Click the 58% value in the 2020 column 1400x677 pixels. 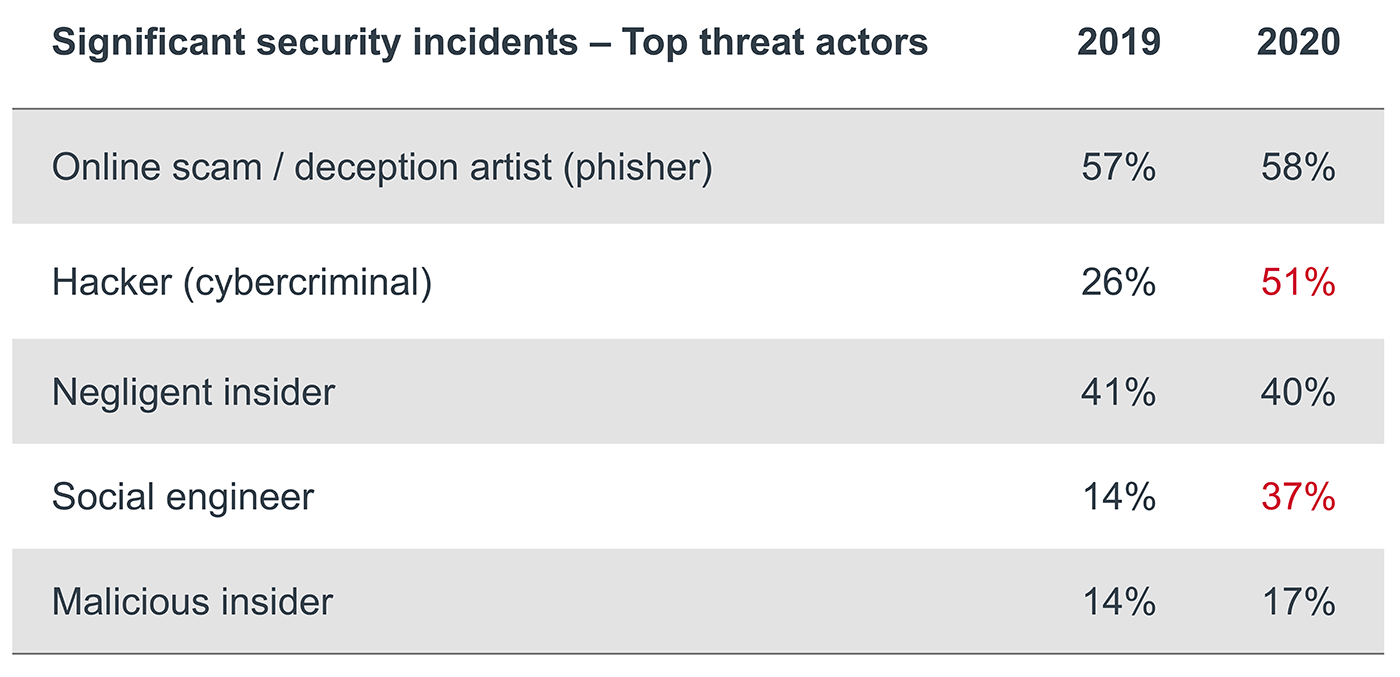click(1298, 168)
